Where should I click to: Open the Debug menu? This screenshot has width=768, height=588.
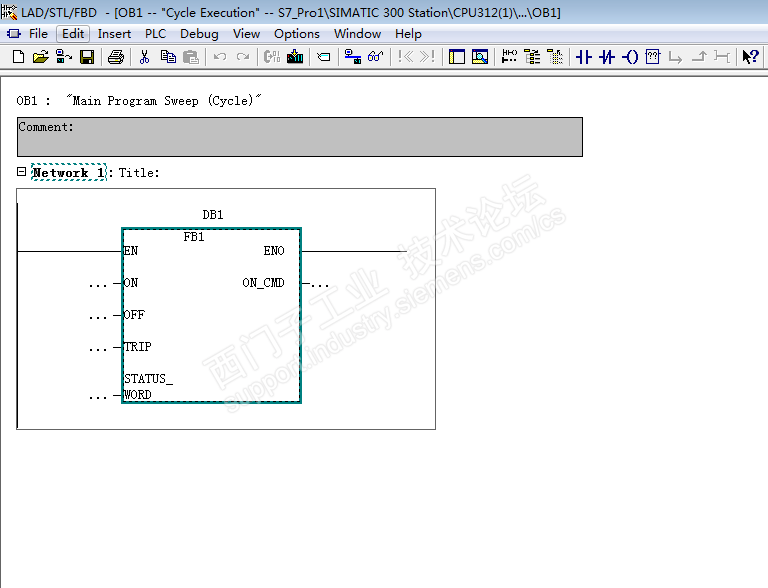(x=199, y=34)
